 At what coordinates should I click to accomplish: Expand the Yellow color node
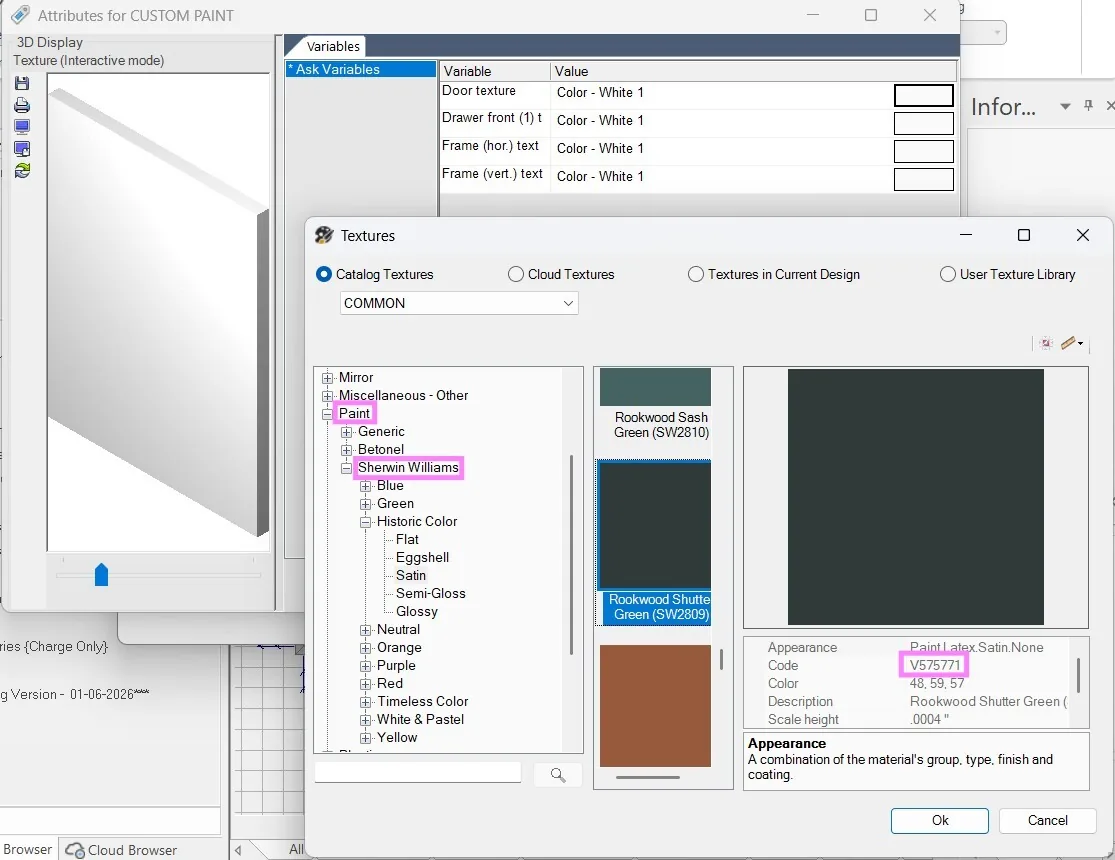coord(366,738)
